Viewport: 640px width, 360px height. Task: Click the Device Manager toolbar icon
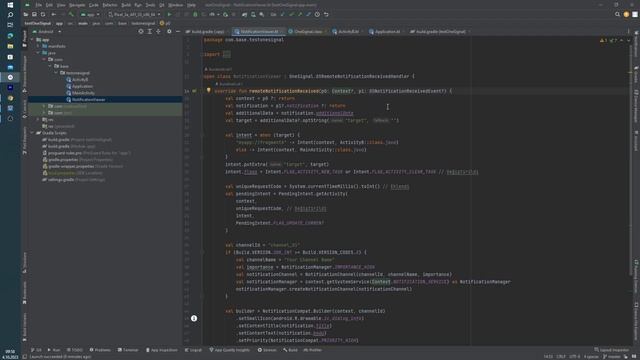(253, 14)
